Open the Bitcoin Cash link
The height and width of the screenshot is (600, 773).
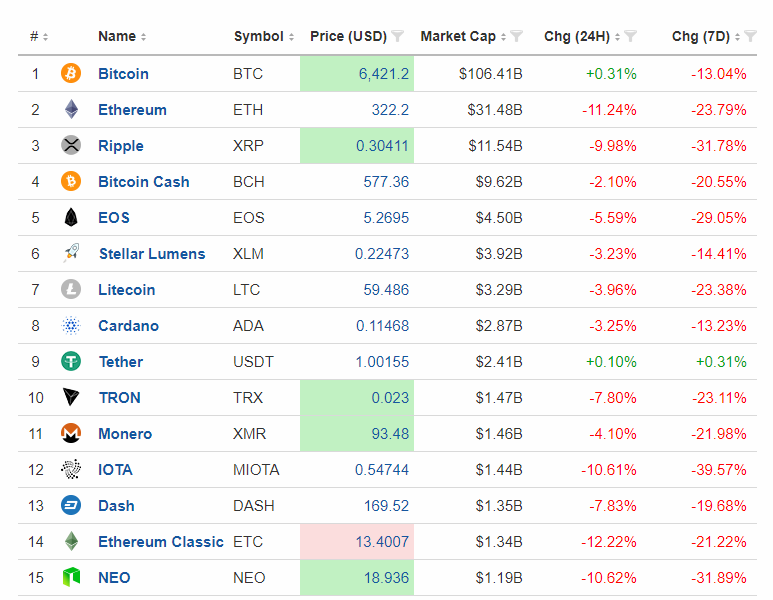143,181
